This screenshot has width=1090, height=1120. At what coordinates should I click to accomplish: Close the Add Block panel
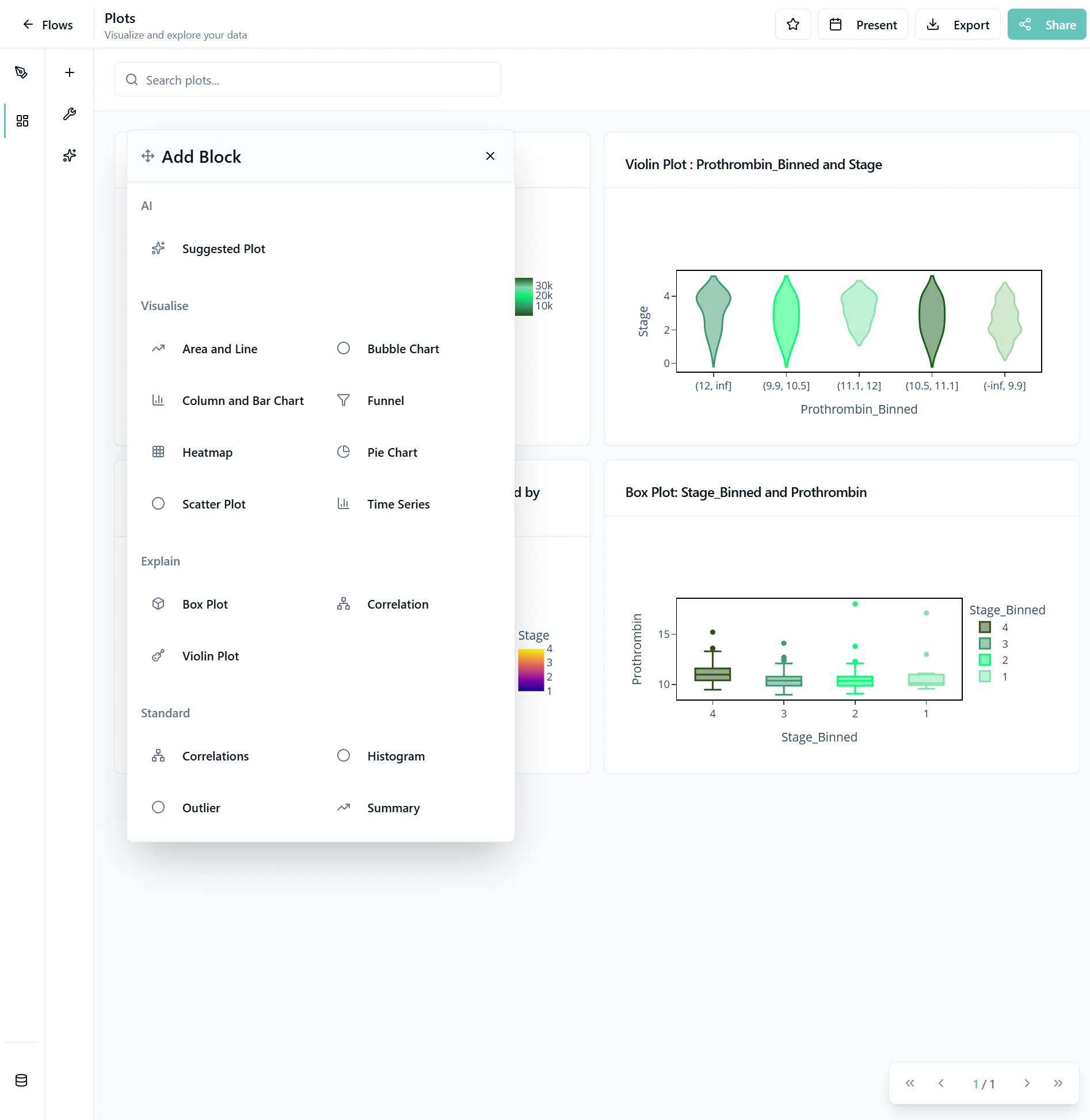[490, 156]
